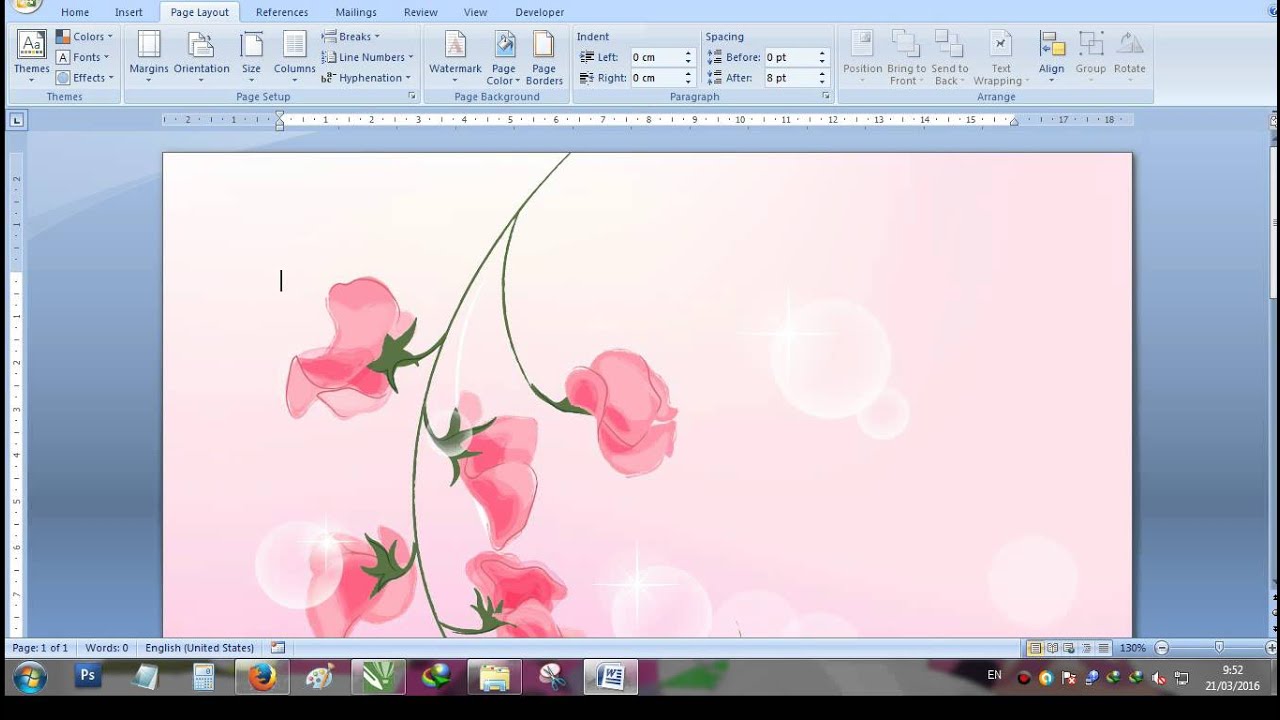The height and width of the screenshot is (720, 1280).
Task: Expand the Line Numbers dropdown
Action: pos(366,57)
